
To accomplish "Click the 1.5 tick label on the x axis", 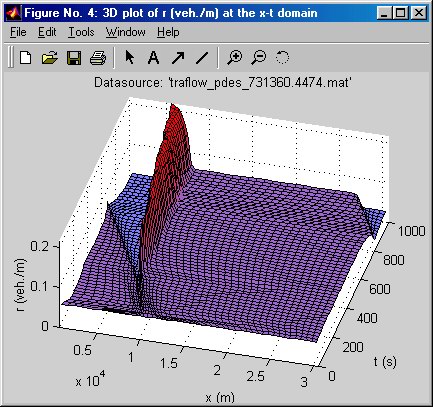I will pyautogui.click(x=169, y=363).
